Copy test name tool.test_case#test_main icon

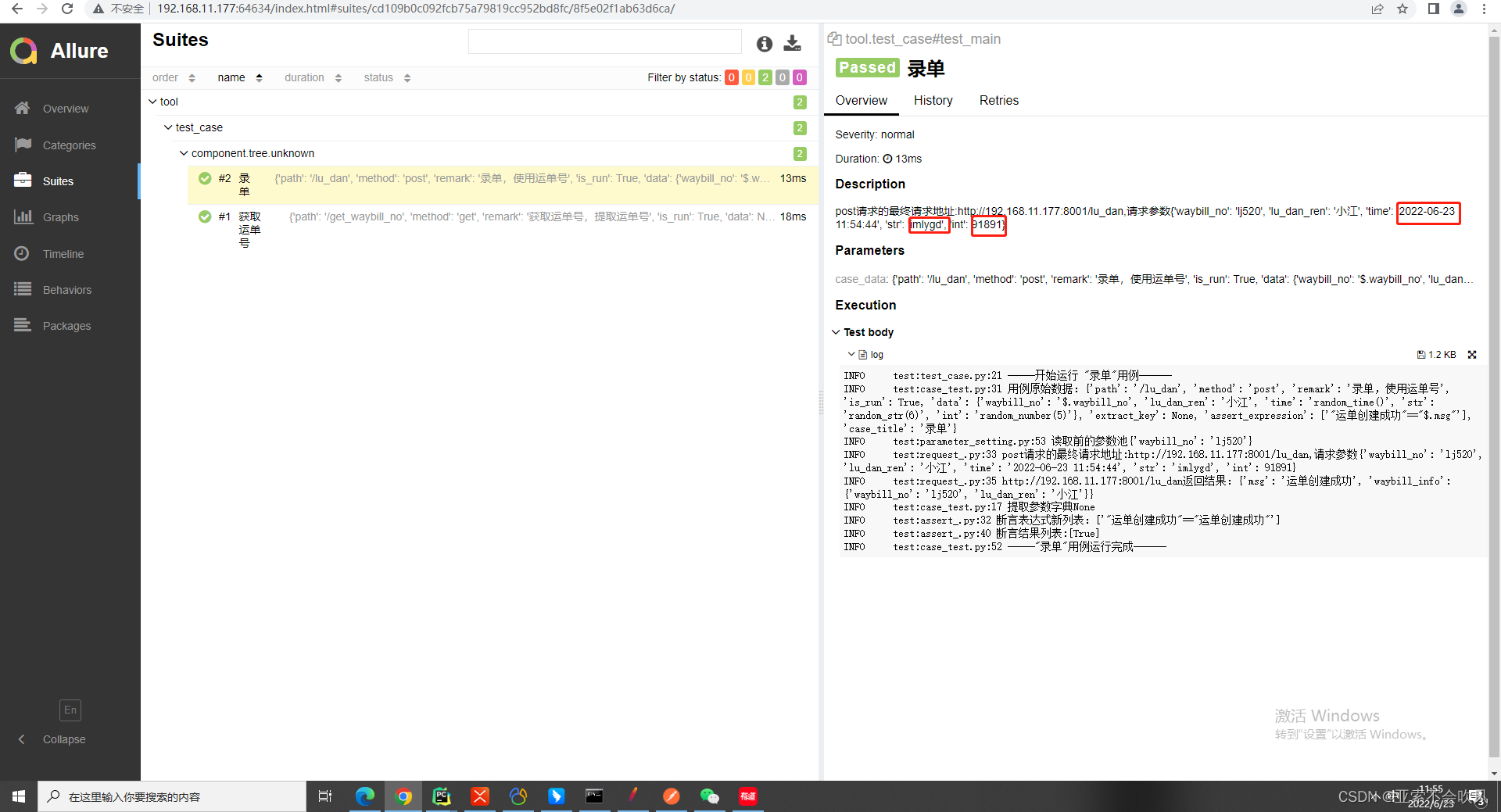tap(834, 39)
